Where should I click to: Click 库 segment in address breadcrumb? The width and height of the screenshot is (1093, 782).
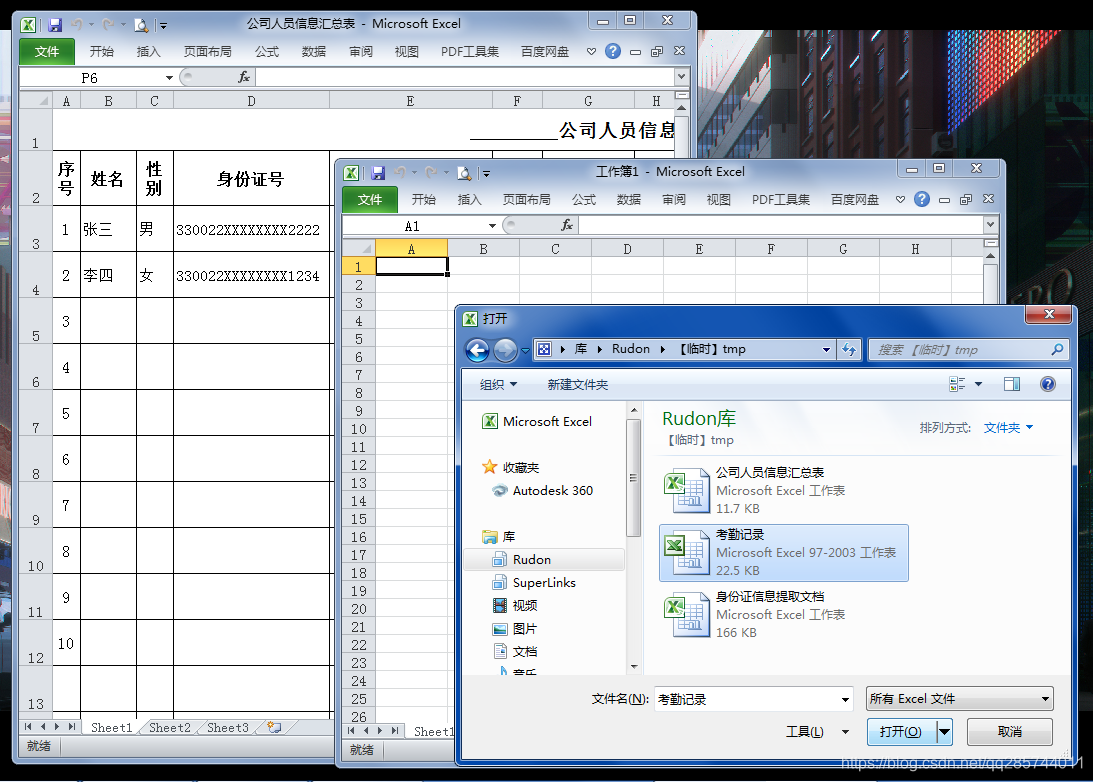point(580,349)
